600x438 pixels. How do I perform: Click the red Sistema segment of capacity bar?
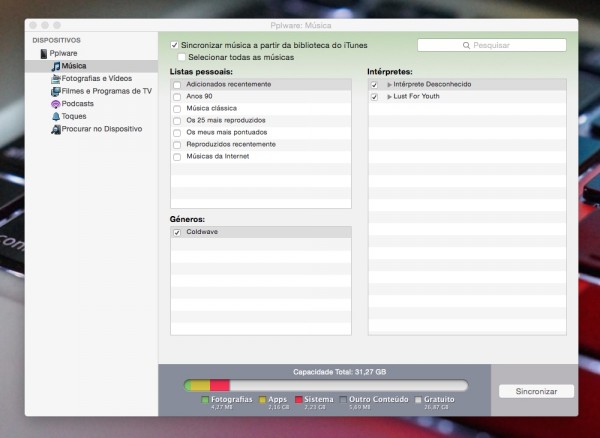tap(220, 386)
